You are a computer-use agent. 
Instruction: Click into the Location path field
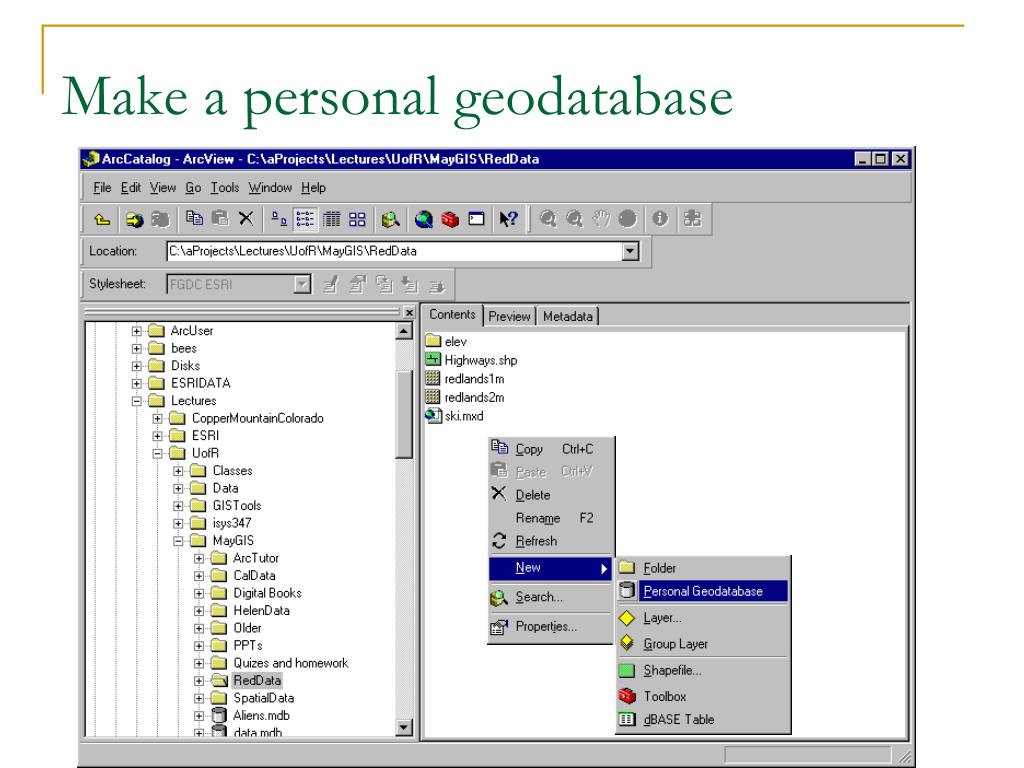tap(395, 251)
